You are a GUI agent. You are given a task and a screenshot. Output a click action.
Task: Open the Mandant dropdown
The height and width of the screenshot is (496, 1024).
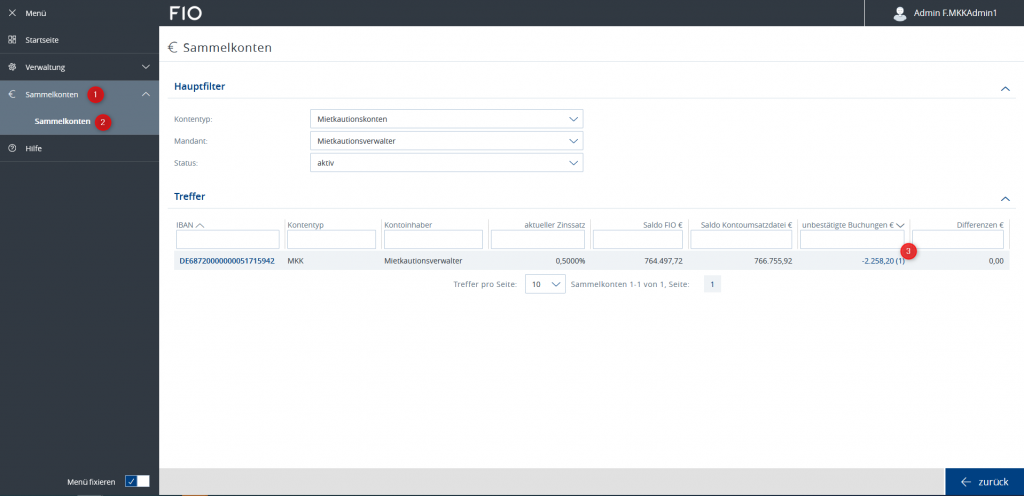446,141
